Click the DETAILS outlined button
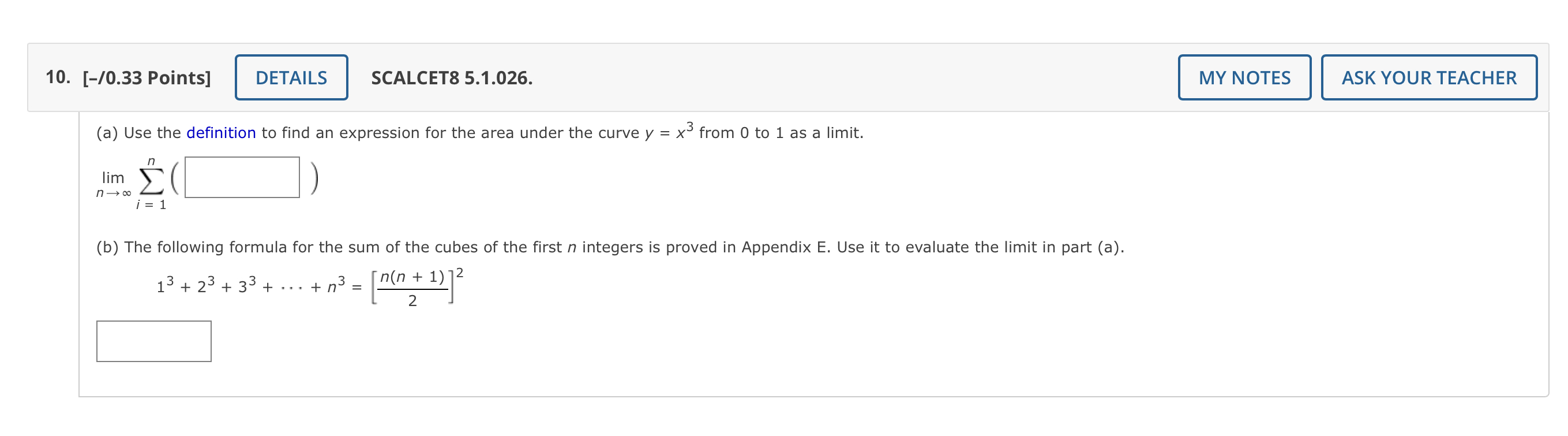This screenshot has height=436, width=1568. pos(290,77)
